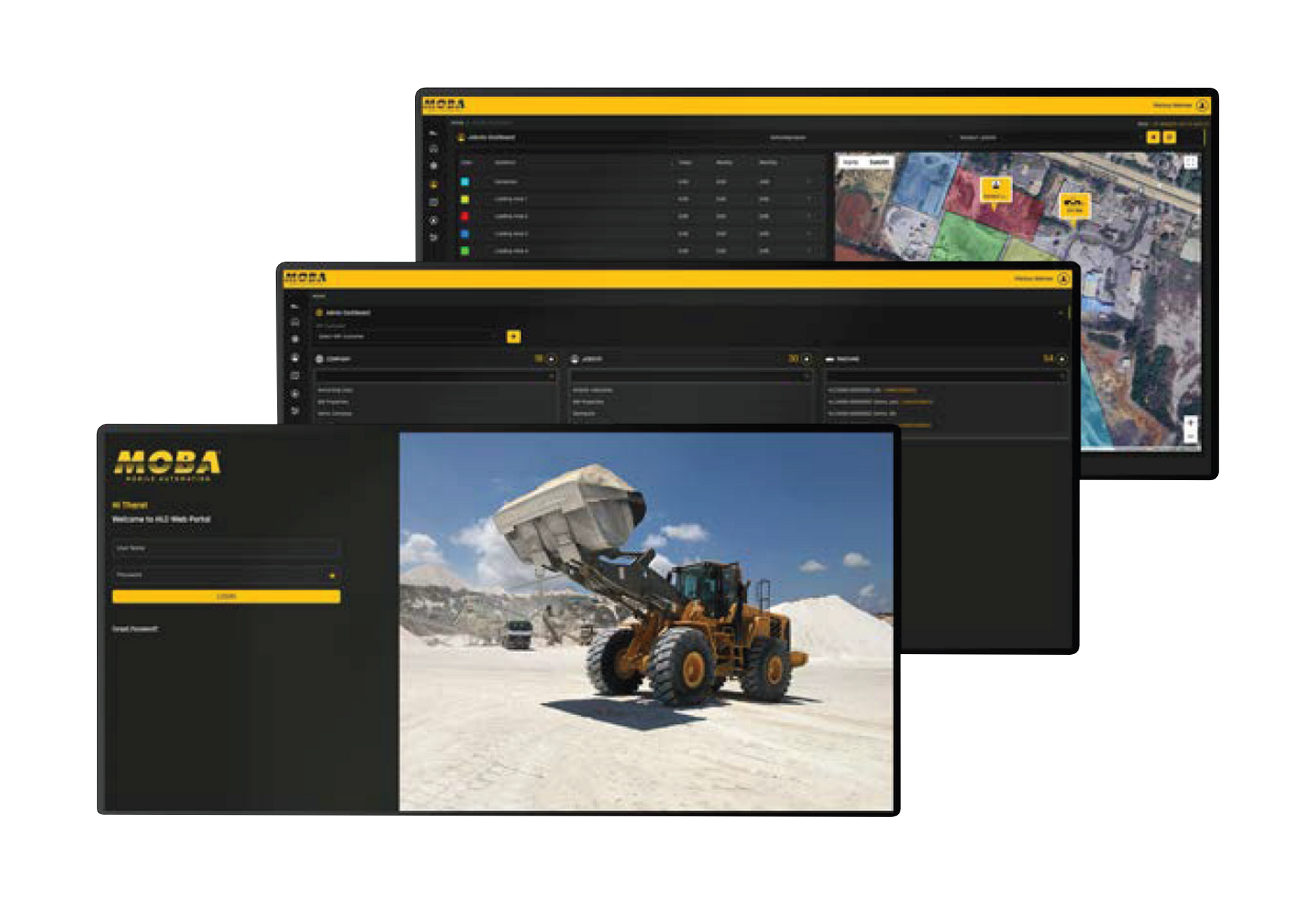
Task: Click the yellow LOGIN button
Action: coord(226,596)
